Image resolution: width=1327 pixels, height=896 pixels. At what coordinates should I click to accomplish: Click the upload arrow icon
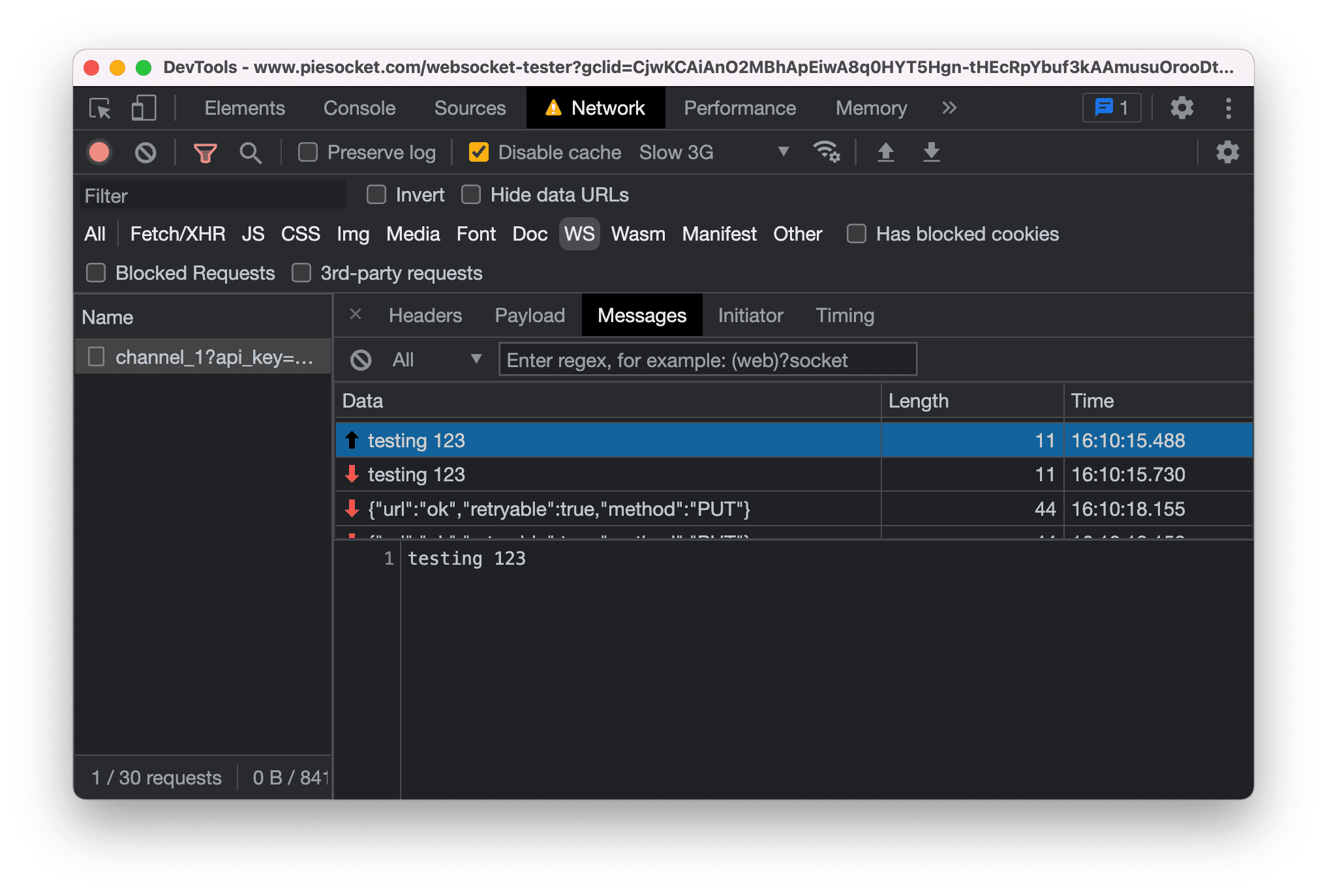[x=886, y=152]
